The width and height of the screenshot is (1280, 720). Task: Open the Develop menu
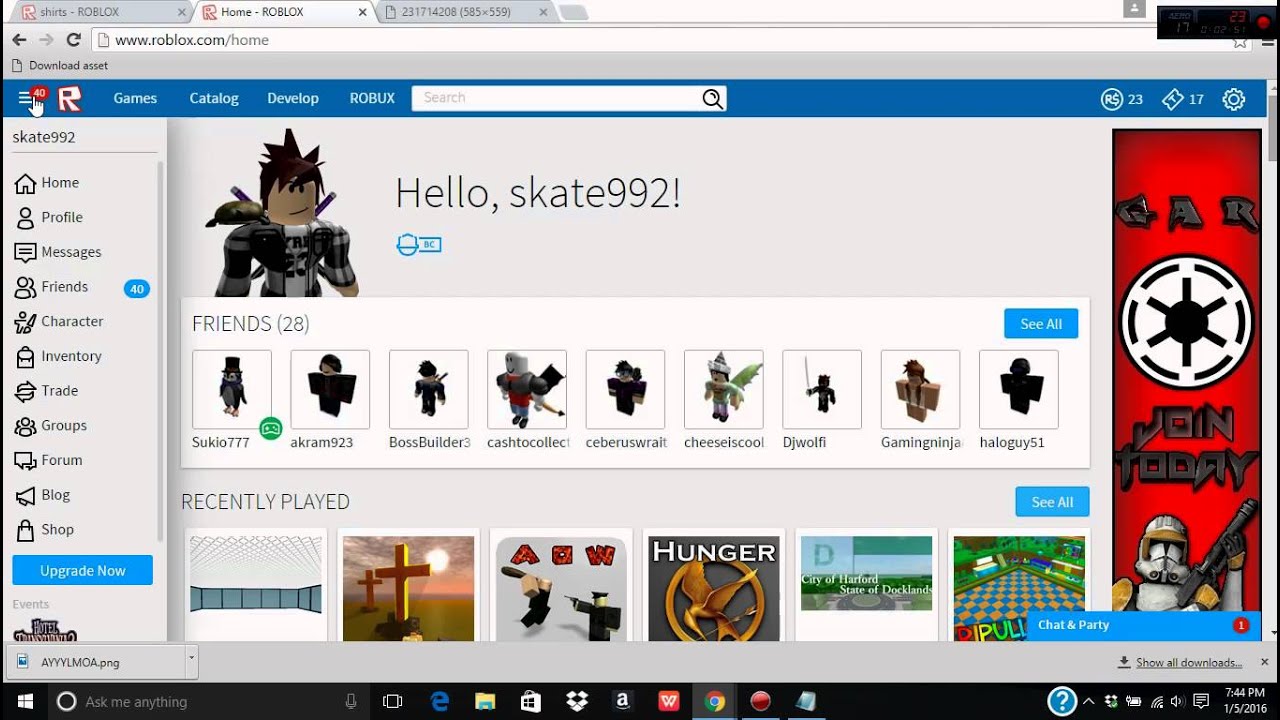pos(293,98)
